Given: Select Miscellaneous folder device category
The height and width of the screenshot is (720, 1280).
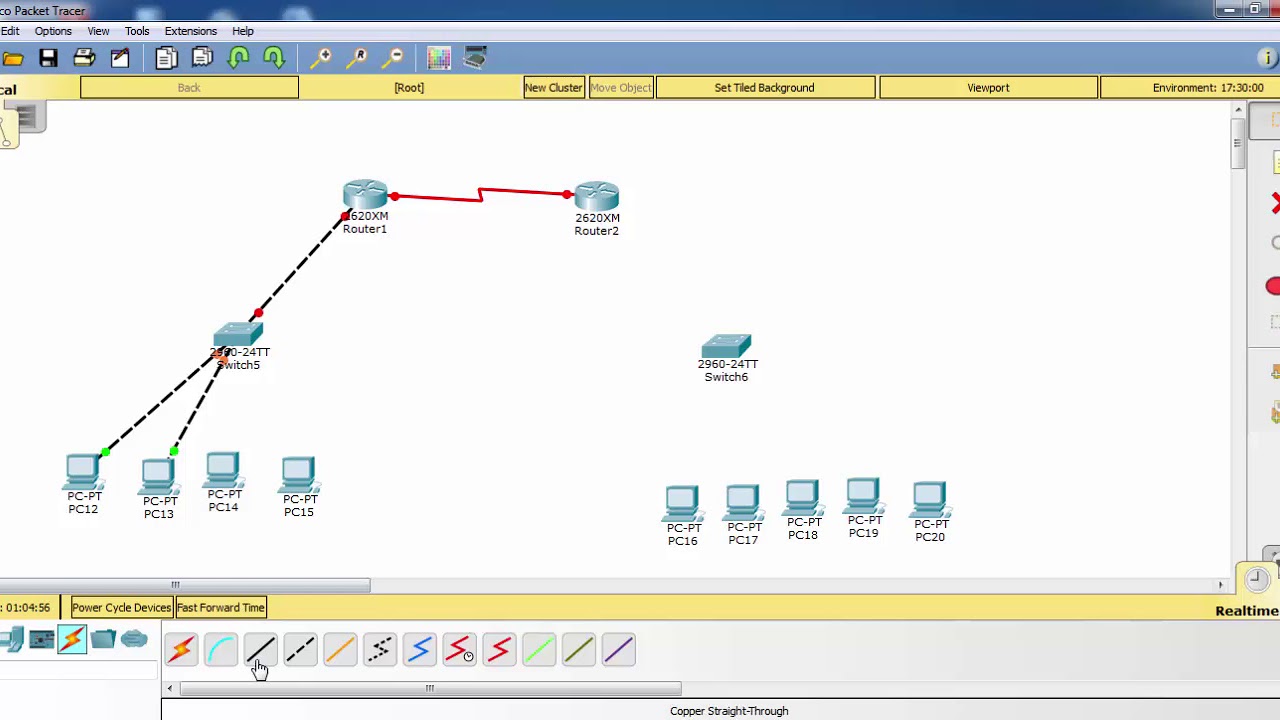Looking at the screenshot, I should (103, 639).
